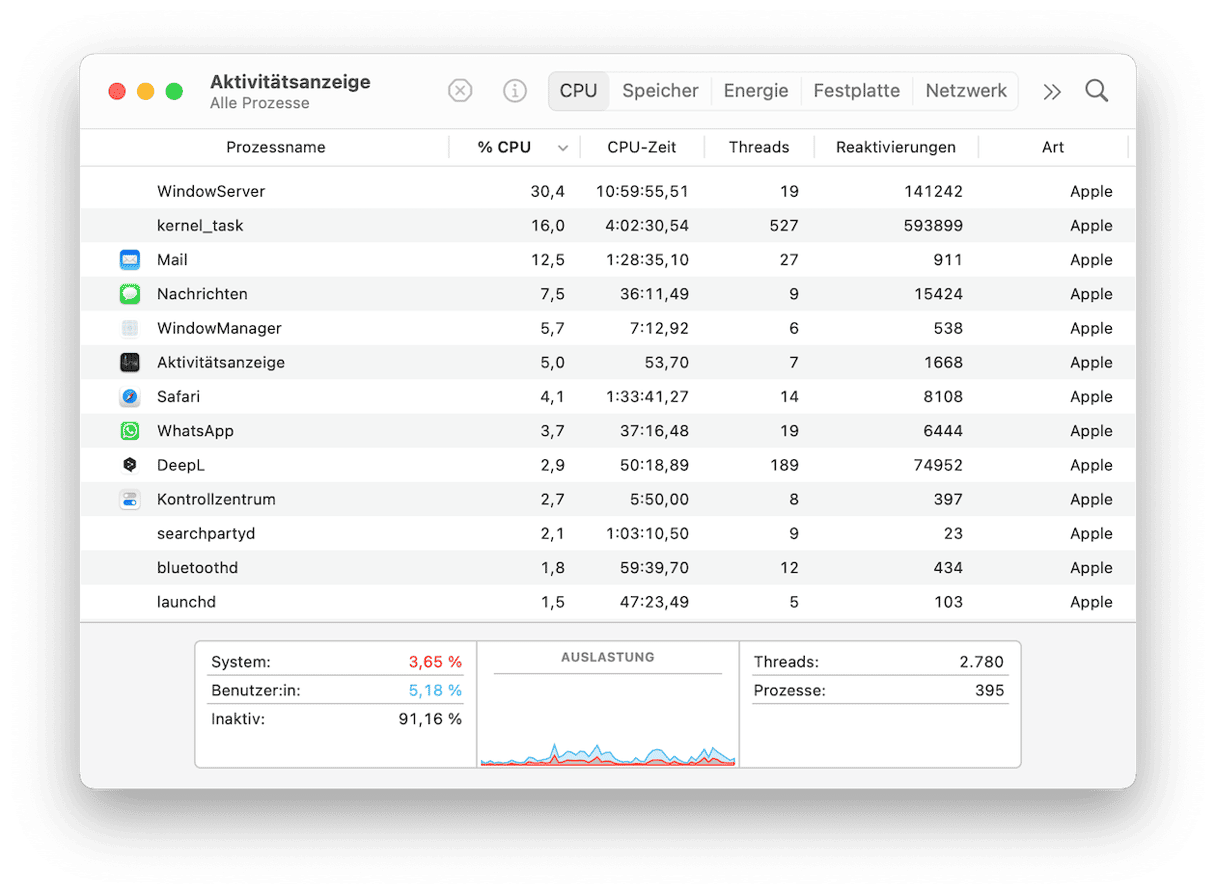The width and height of the screenshot is (1216, 894).
Task: Select the WindowServer process row
Action: (x=608, y=191)
